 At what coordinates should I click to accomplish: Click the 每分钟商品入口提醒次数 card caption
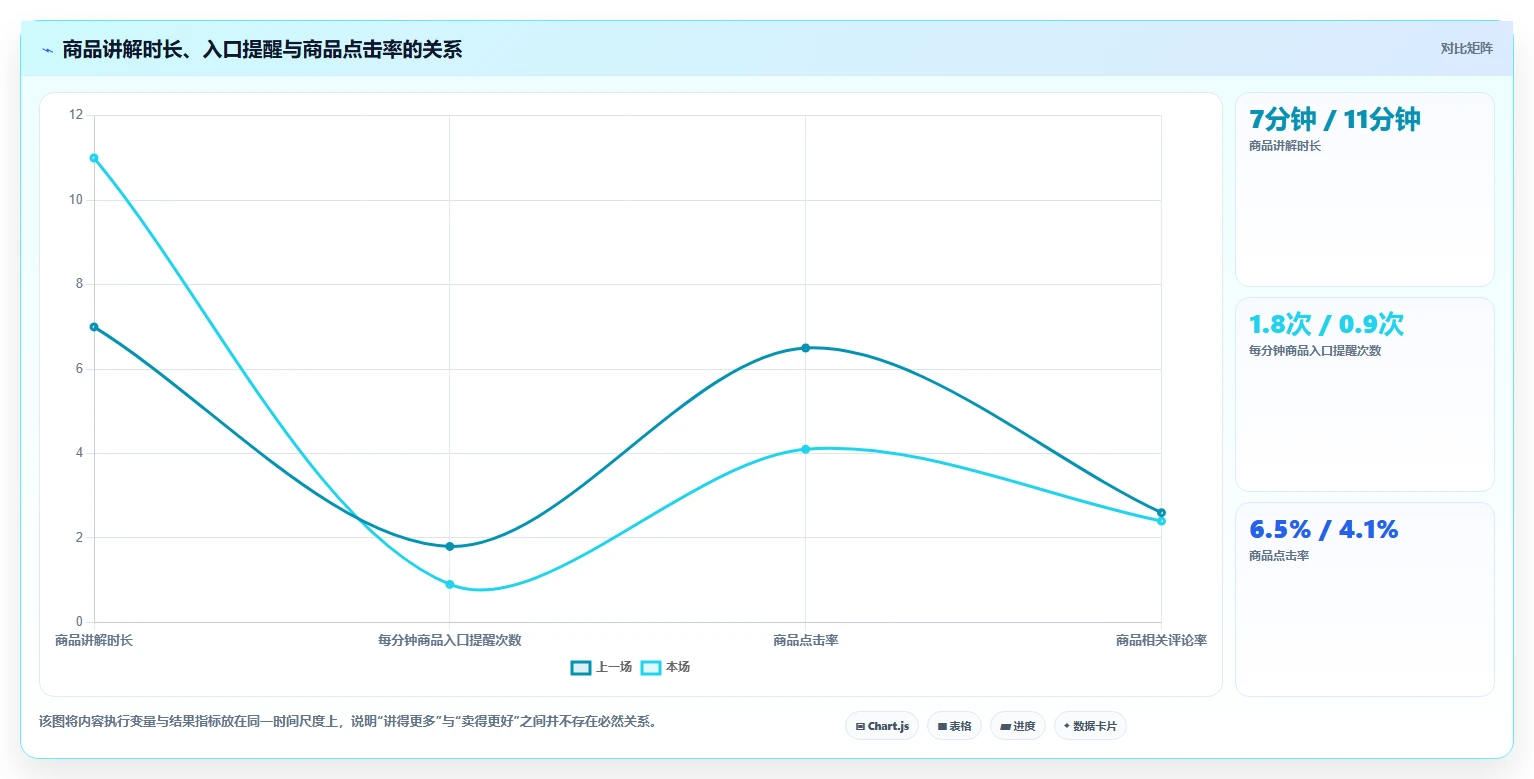coord(1315,351)
